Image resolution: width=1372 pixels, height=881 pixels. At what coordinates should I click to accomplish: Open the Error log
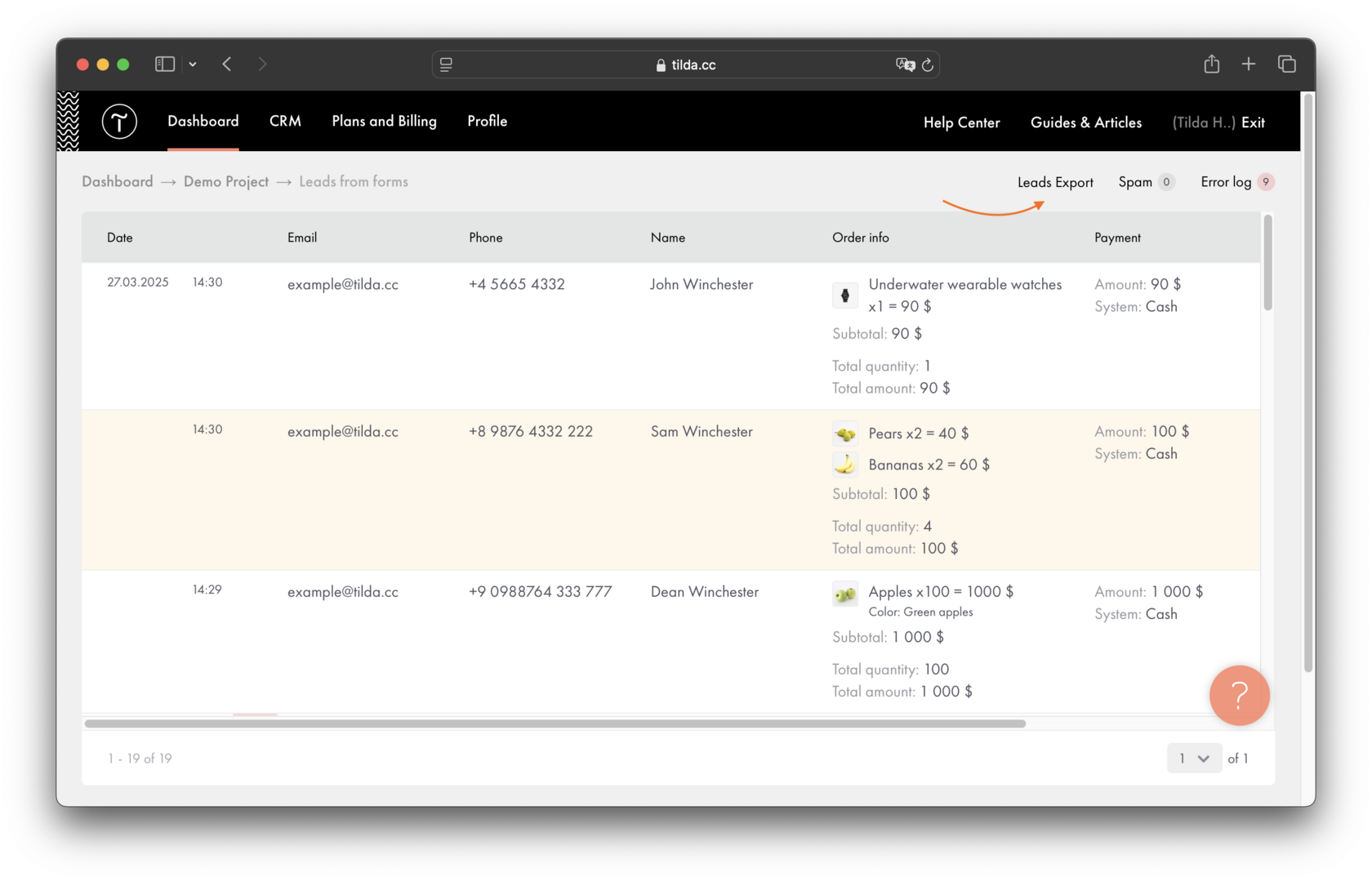click(x=1225, y=182)
